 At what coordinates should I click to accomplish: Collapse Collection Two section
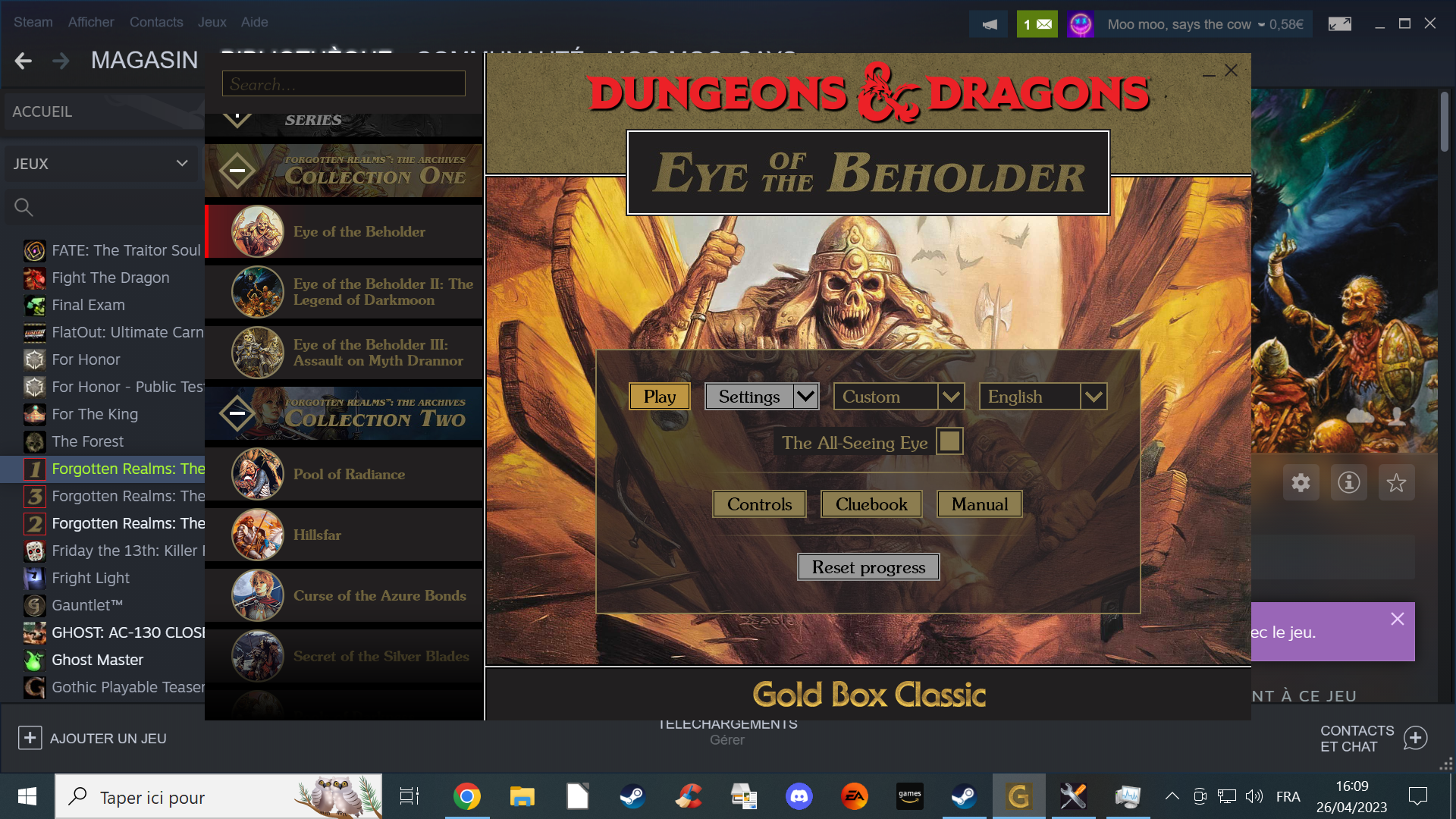coord(237,413)
